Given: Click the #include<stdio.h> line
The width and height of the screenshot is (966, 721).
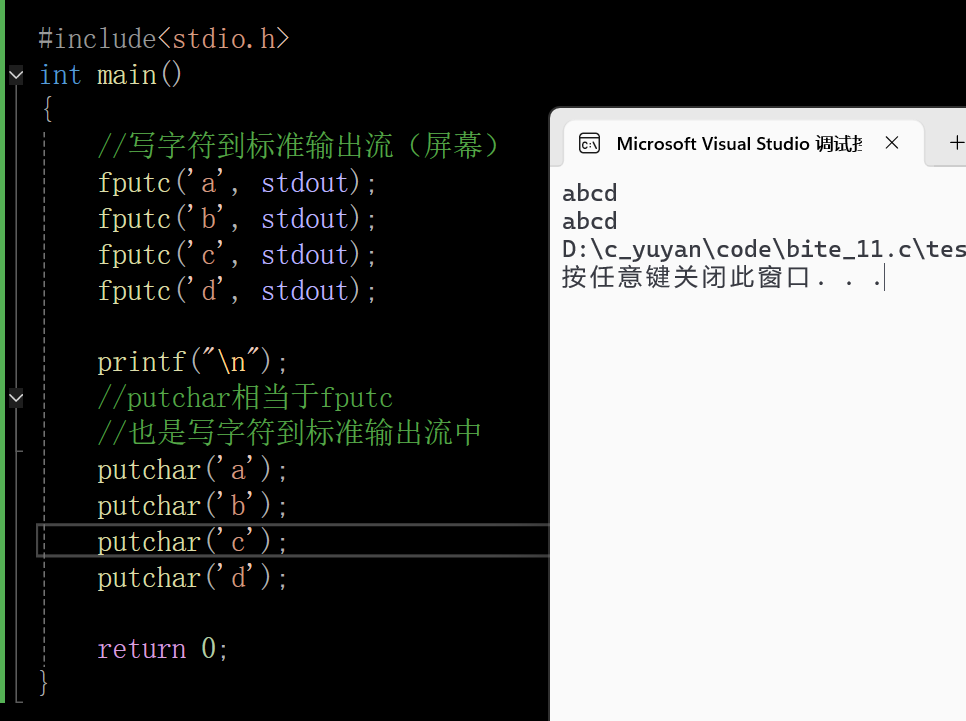Looking at the screenshot, I should coord(163,39).
